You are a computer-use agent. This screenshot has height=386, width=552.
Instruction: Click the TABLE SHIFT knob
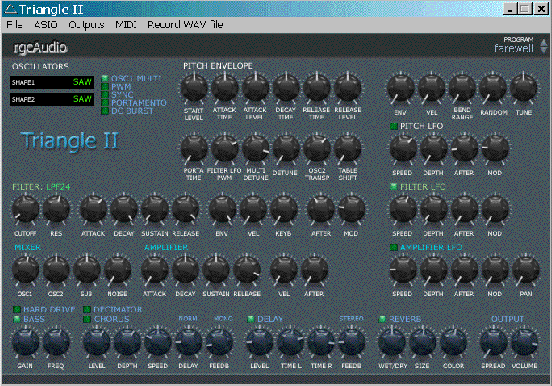tap(347, 149)
